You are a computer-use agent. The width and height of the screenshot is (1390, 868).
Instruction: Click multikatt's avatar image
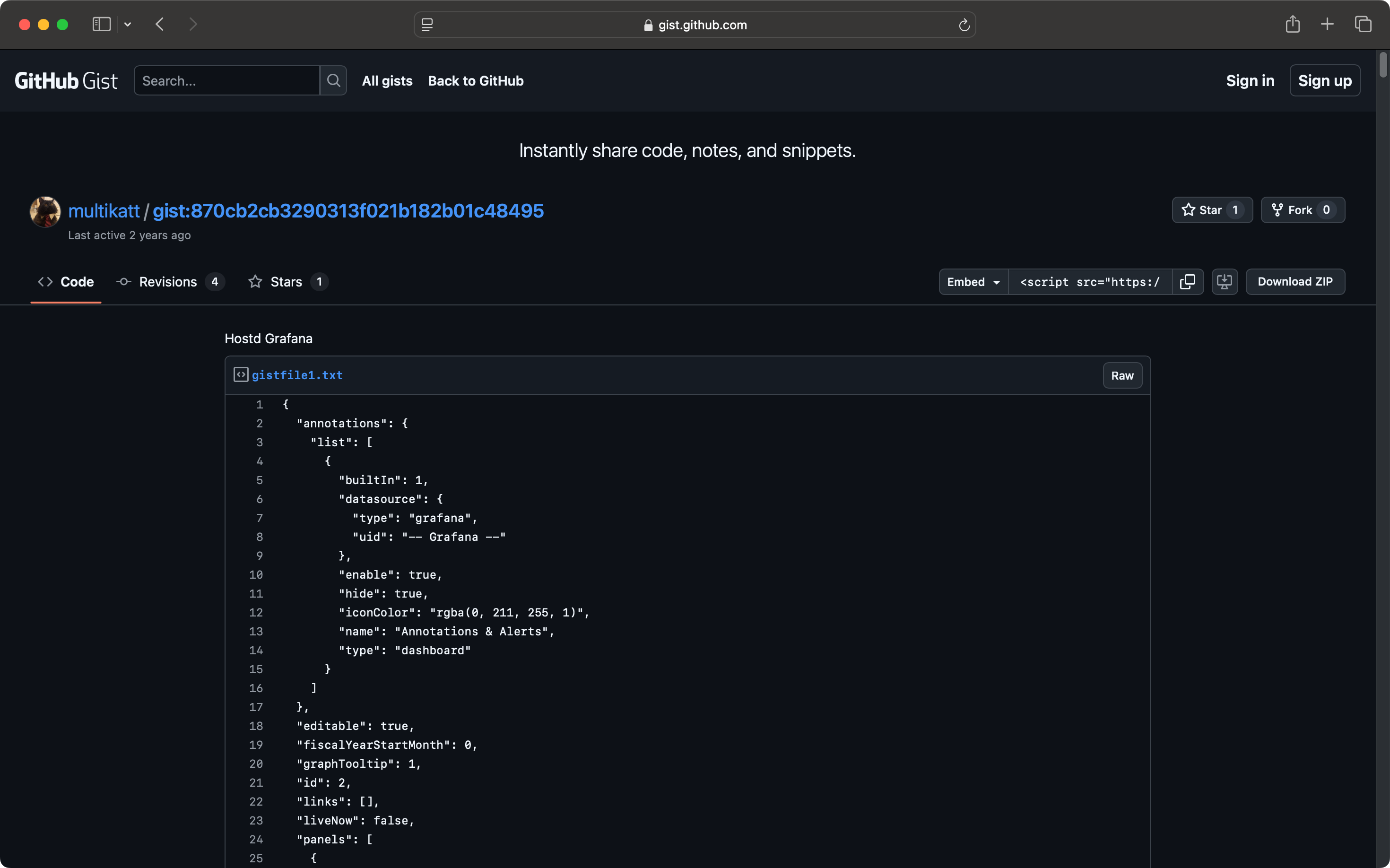45,211
